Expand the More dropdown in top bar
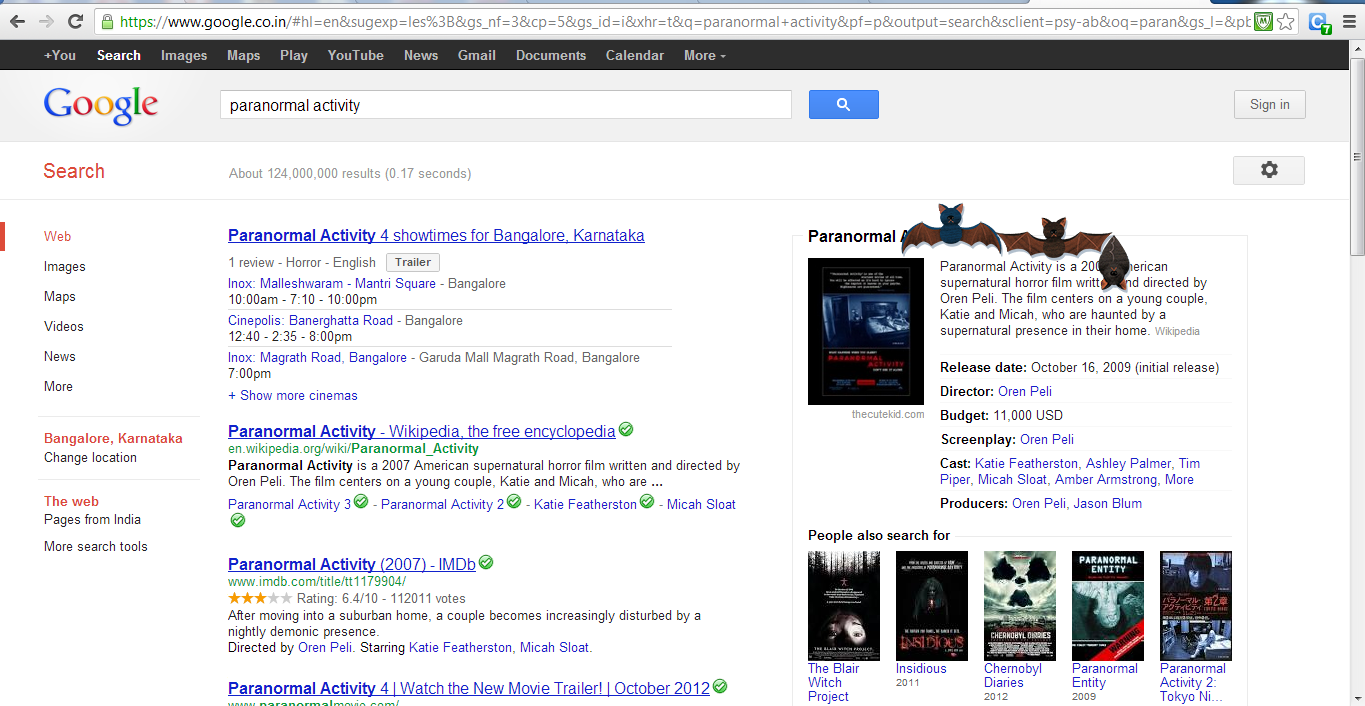 [x=705, y=55]
